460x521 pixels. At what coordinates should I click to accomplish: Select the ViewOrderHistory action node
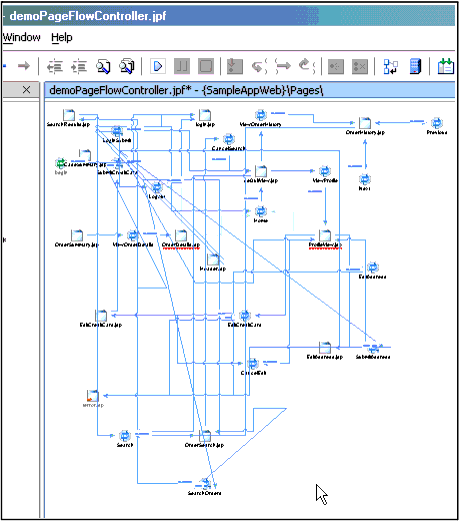[261, 115]
